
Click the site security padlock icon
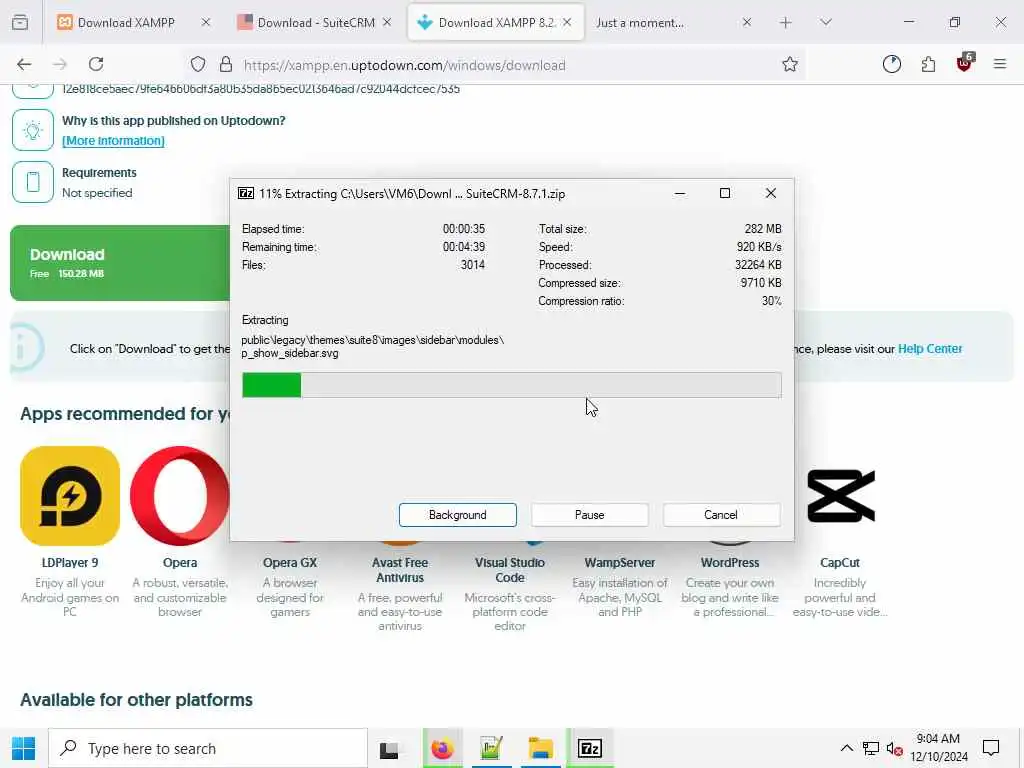point(226,64)
